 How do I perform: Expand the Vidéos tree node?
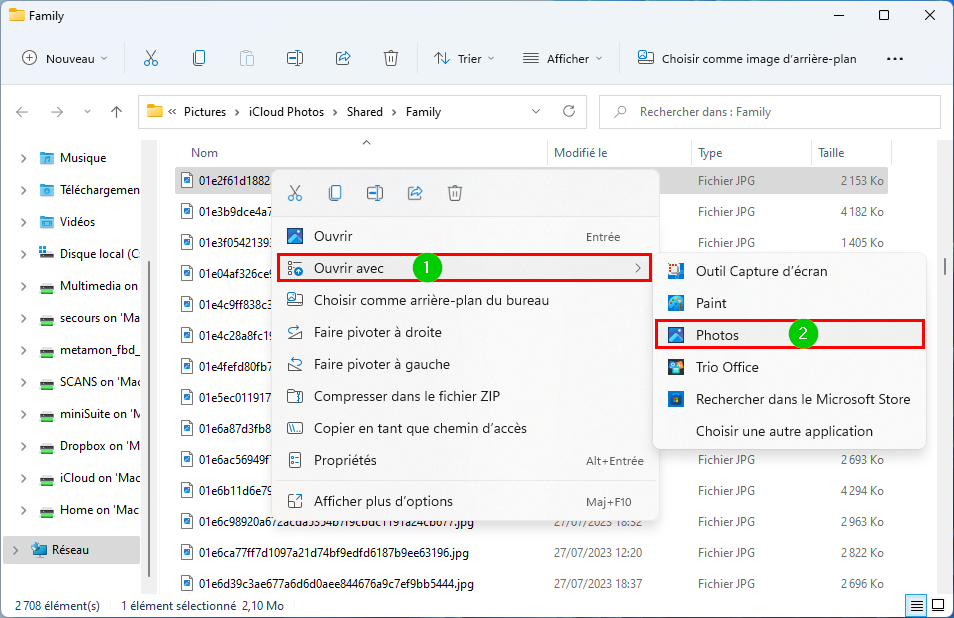point(23,222)
